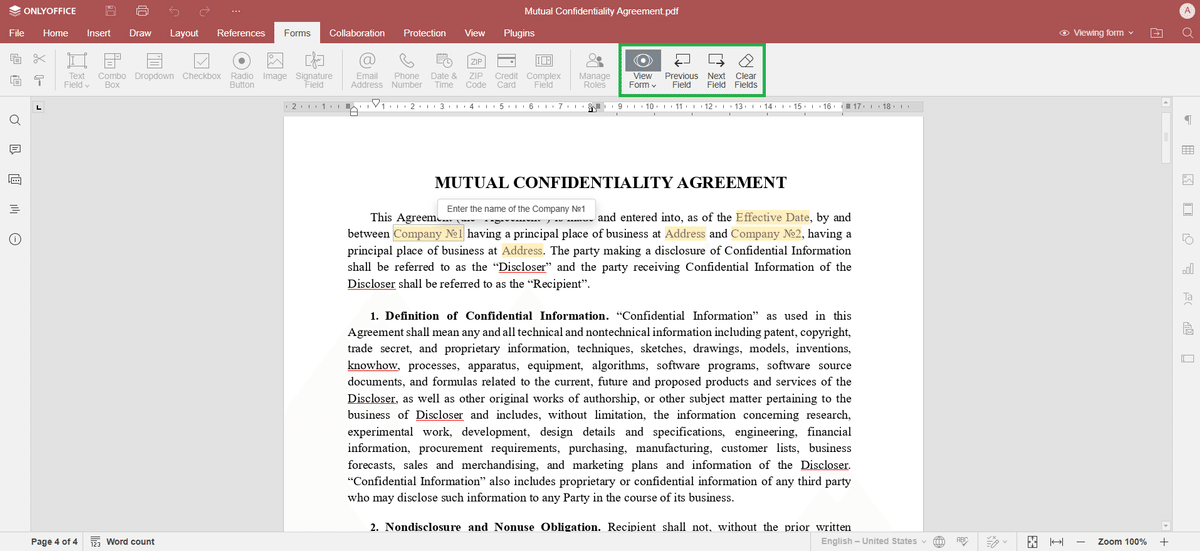The image size is (1200, 551).
Task: Click the Paste icon in toolbar
Action: point(16,81)
